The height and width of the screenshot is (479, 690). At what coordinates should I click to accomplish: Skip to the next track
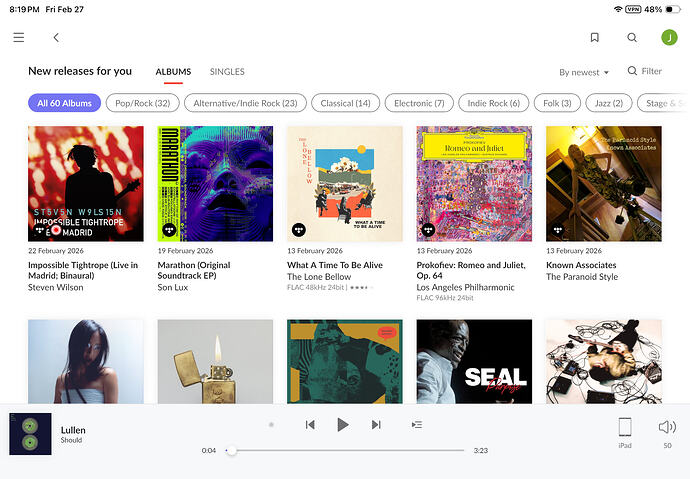[376, 425]
